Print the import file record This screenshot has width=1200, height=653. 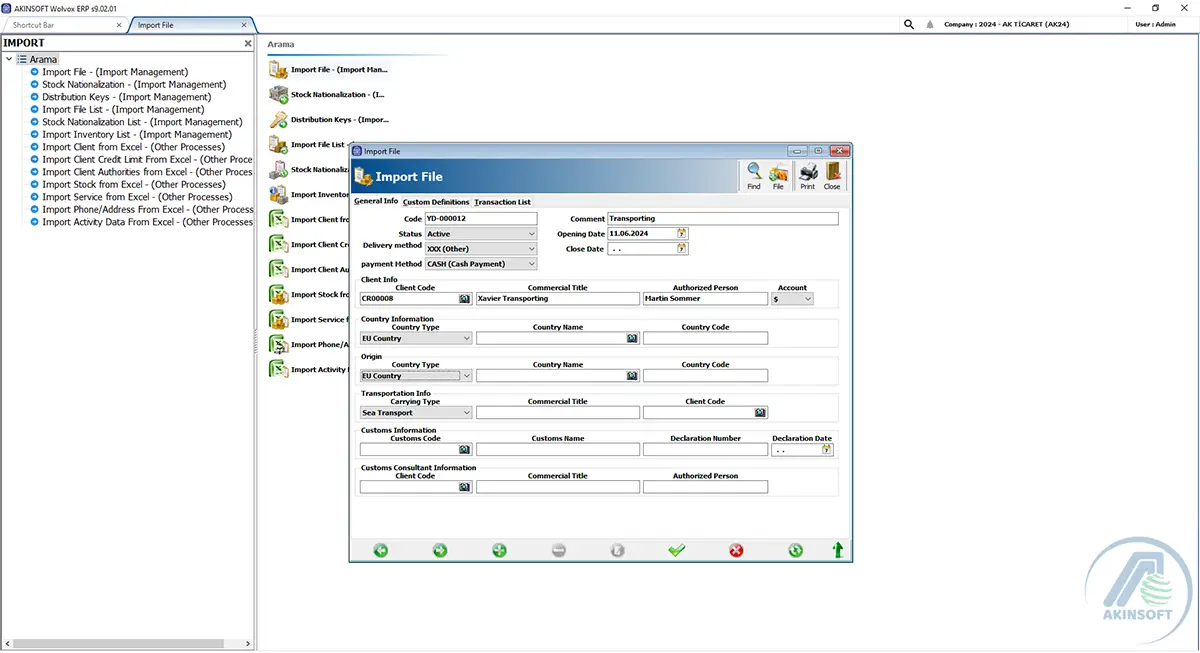807,176
